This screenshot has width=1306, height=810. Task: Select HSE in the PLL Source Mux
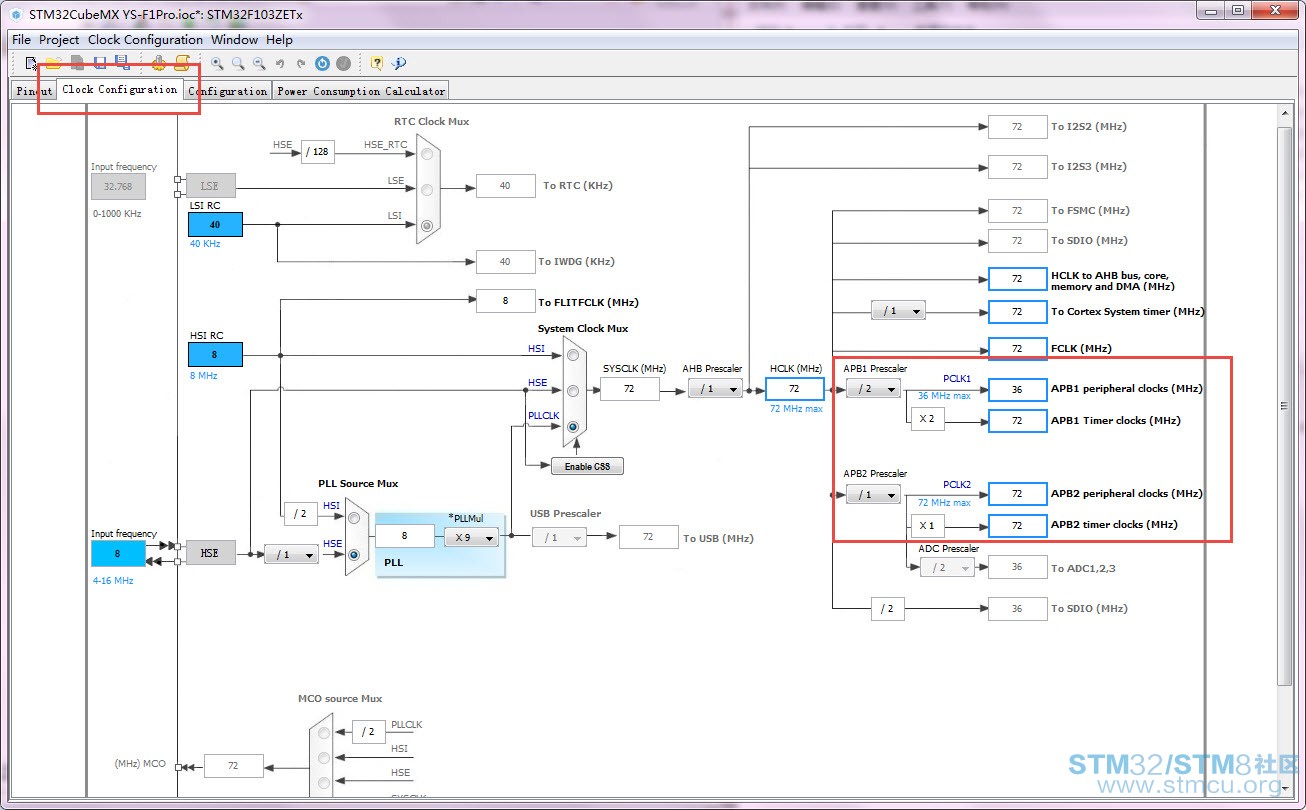coord(353,553)
